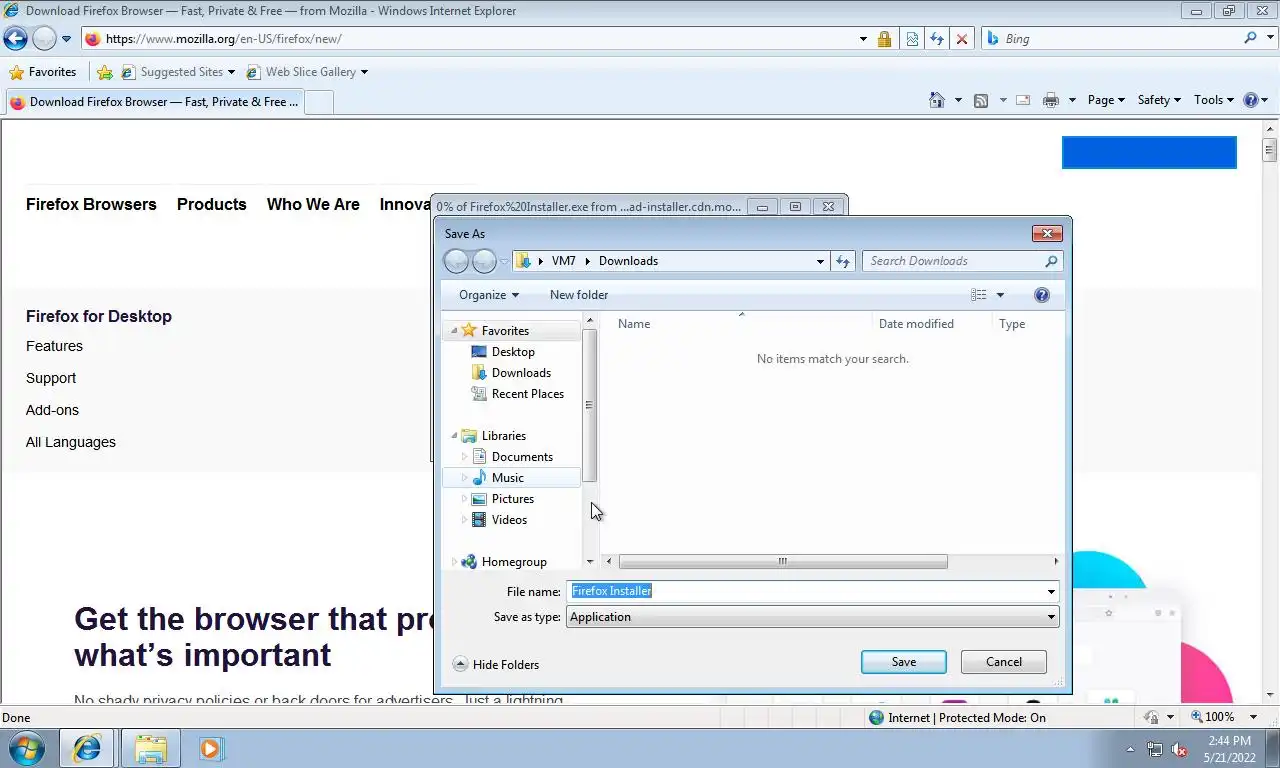Select Desktop in Favorites tree
Screen dimensions: 1280x768
click(x=512, y=352)
